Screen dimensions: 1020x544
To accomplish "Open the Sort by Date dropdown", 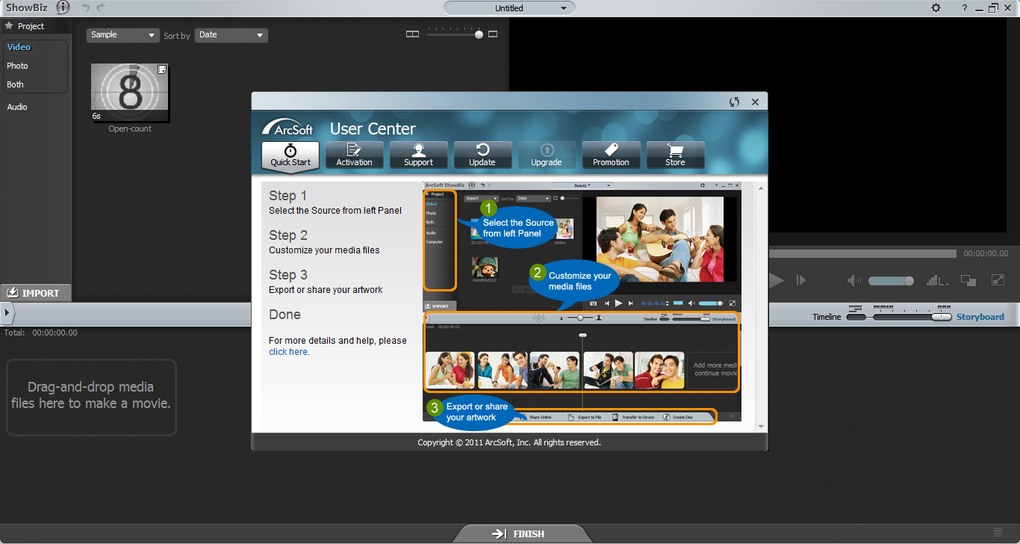I will pyautogui.click(x=232, y=35).
